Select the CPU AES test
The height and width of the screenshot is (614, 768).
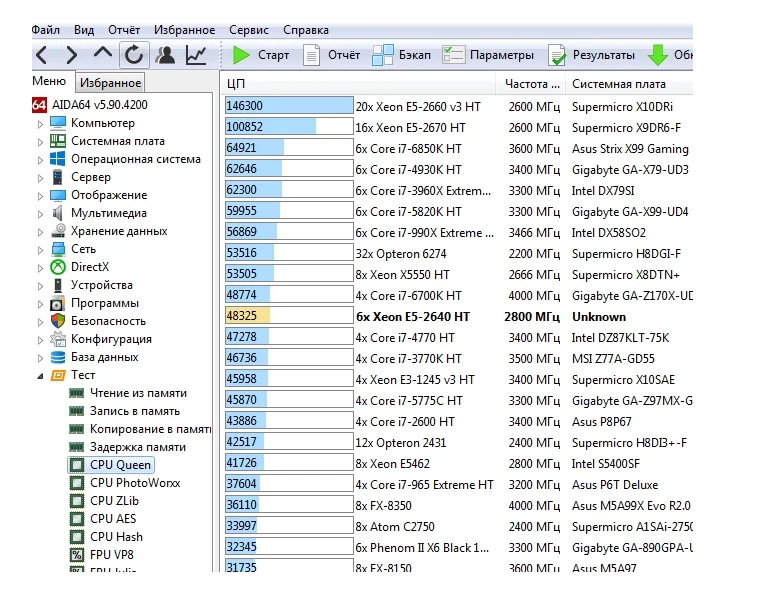[x=113, y=519]
